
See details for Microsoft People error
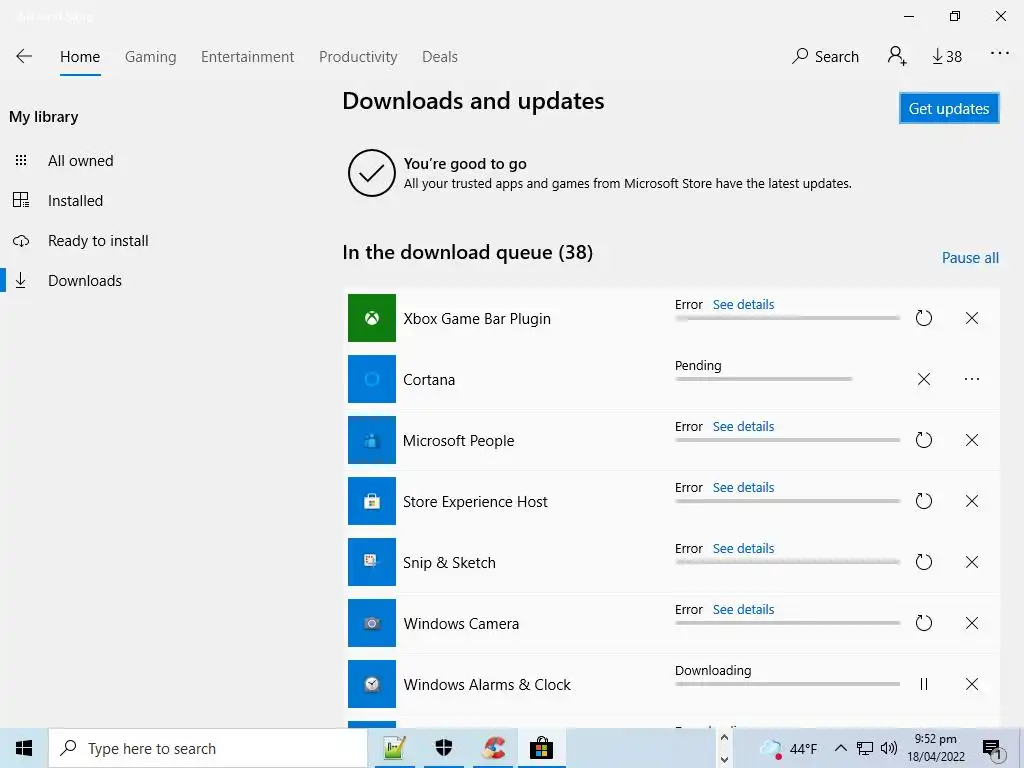[743, 426]
